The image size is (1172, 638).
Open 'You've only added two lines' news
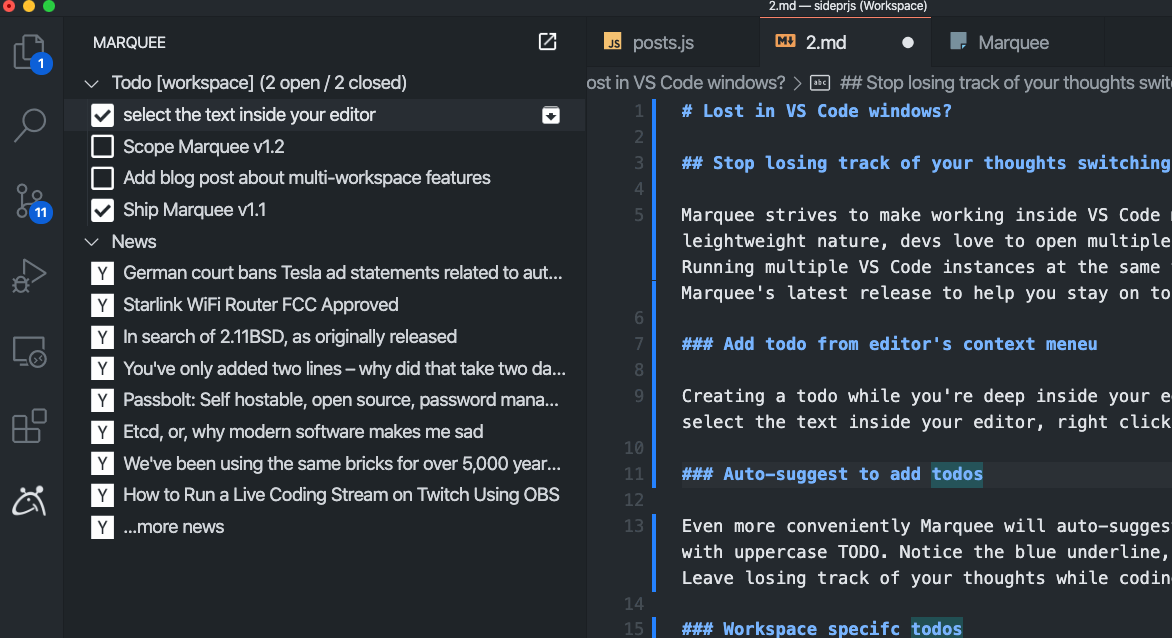pyautogui.click(x=344, y=369)
